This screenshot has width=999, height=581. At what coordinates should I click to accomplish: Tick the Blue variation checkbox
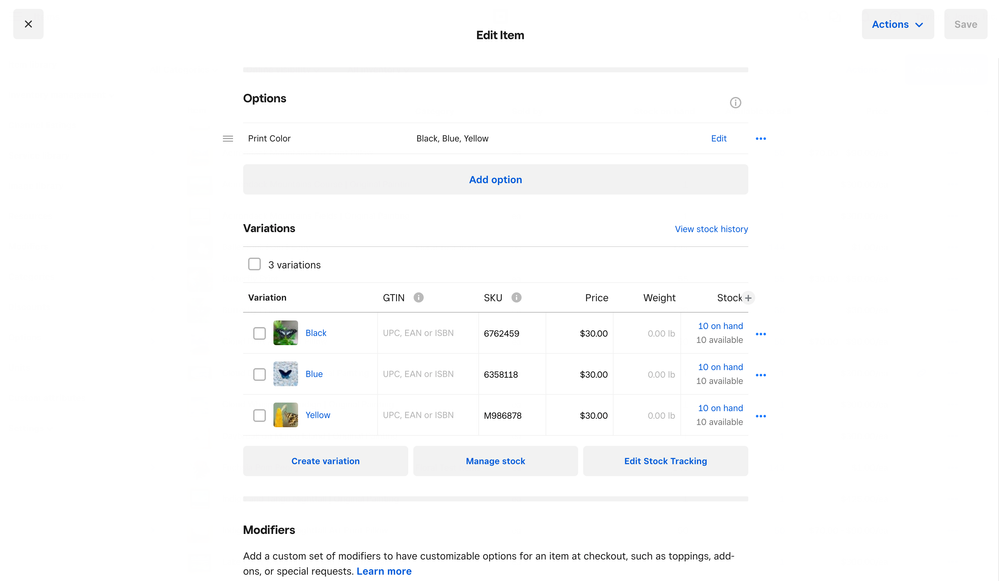pyautogui.click(x=259, y=374)
